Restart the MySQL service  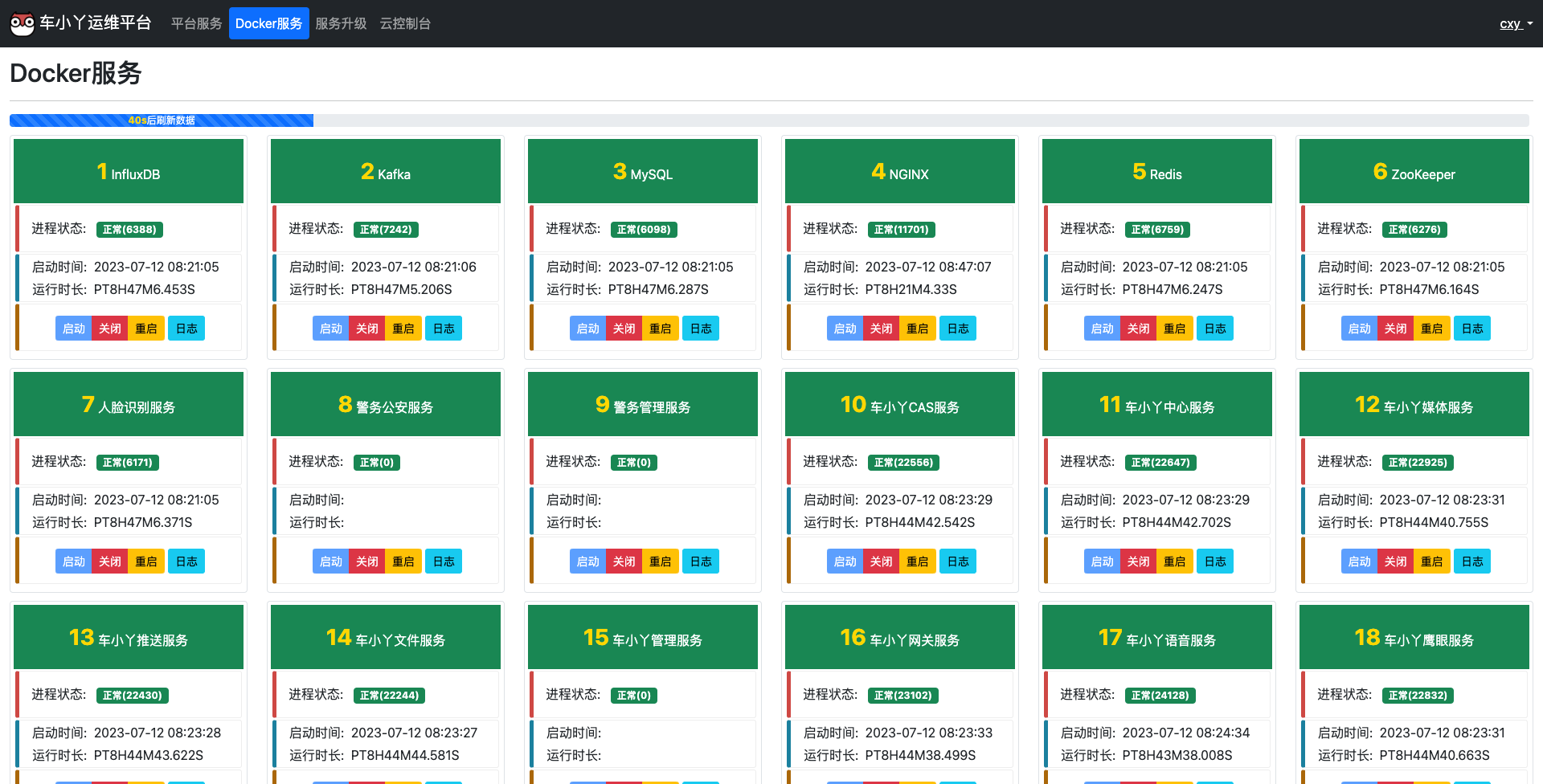660,329
